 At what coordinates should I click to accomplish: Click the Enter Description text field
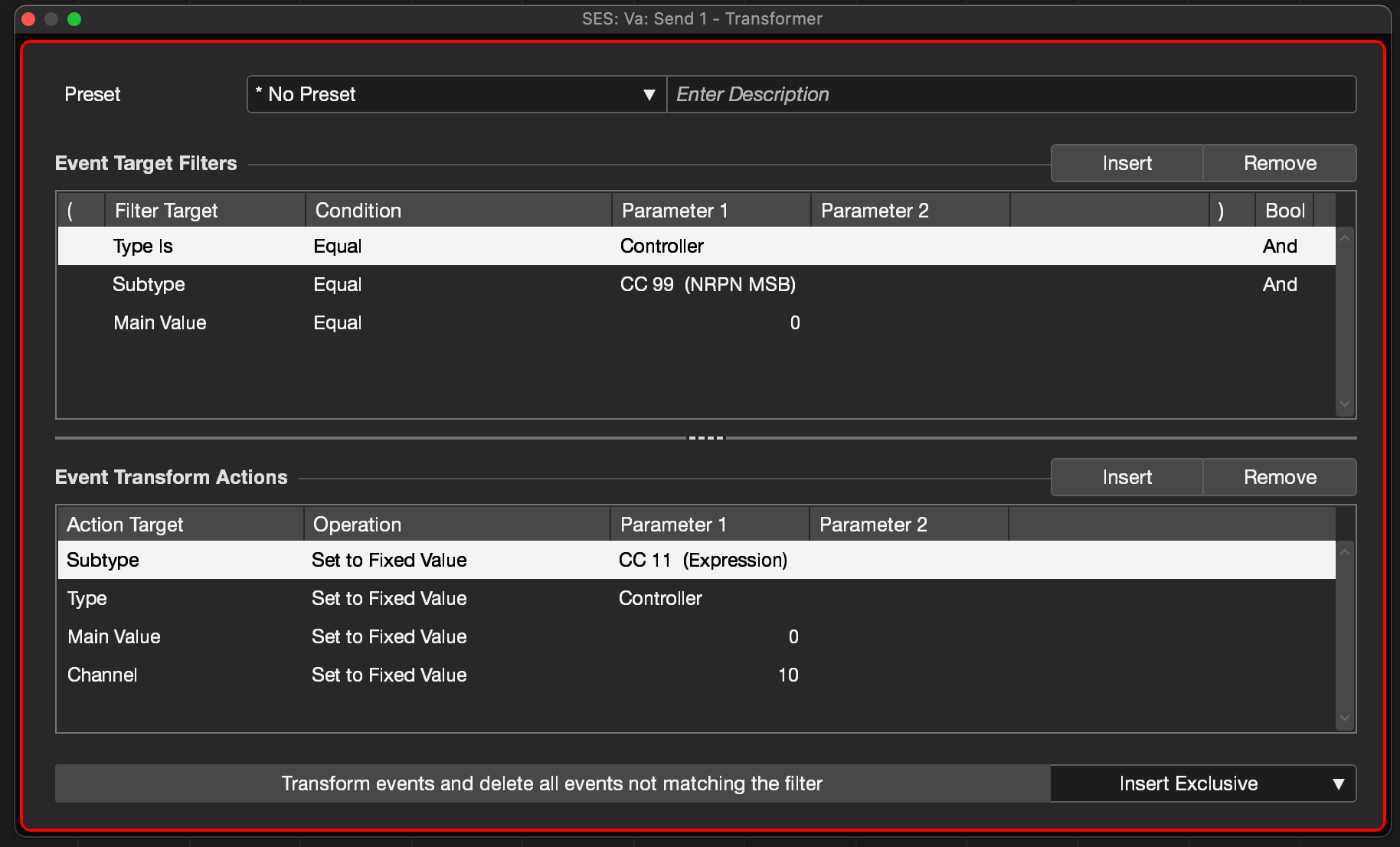[1011, 94]
